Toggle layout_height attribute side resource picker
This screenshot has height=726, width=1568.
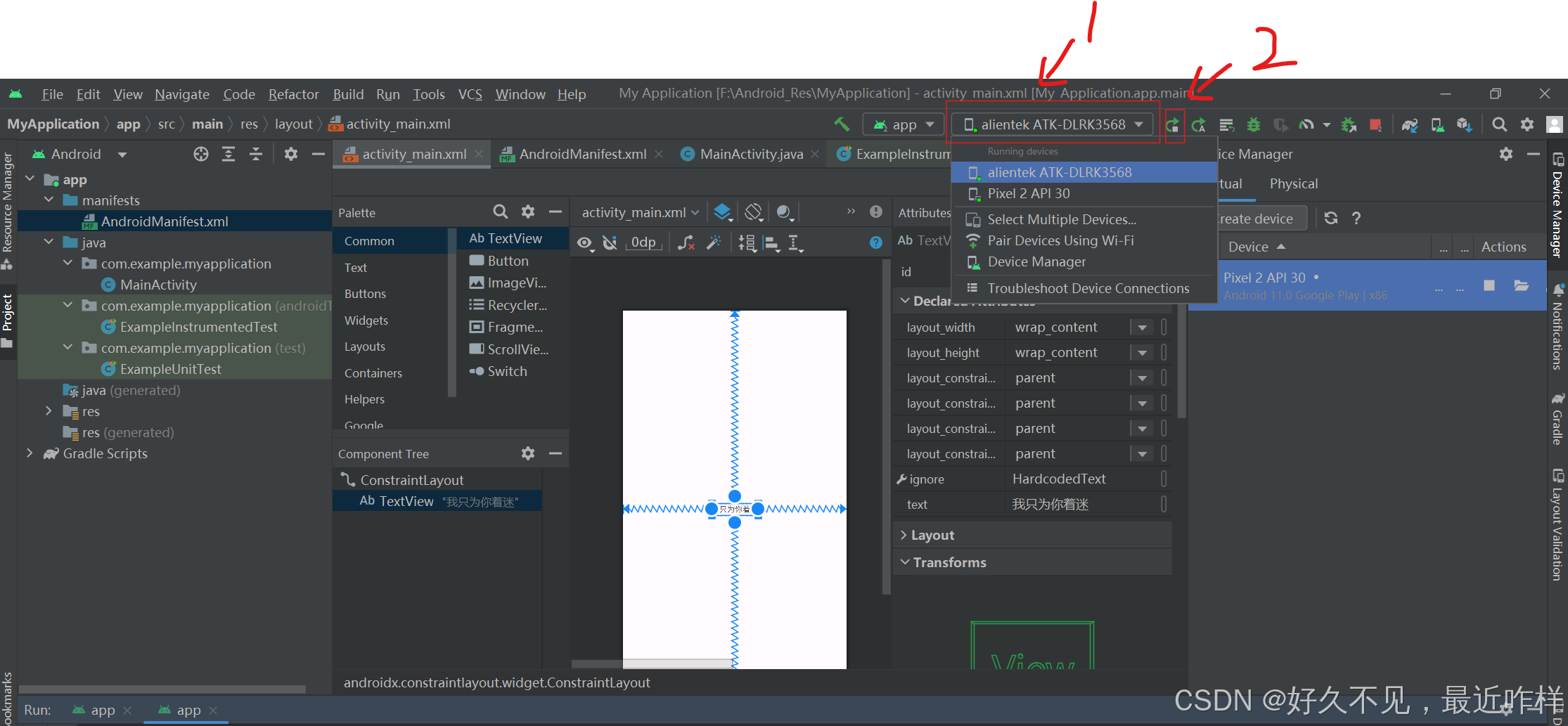tap(1164, 353)
